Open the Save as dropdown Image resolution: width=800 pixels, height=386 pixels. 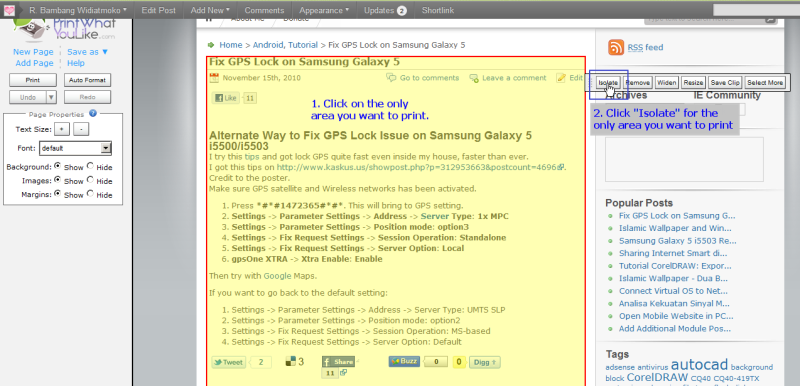[x=88, y=52]
